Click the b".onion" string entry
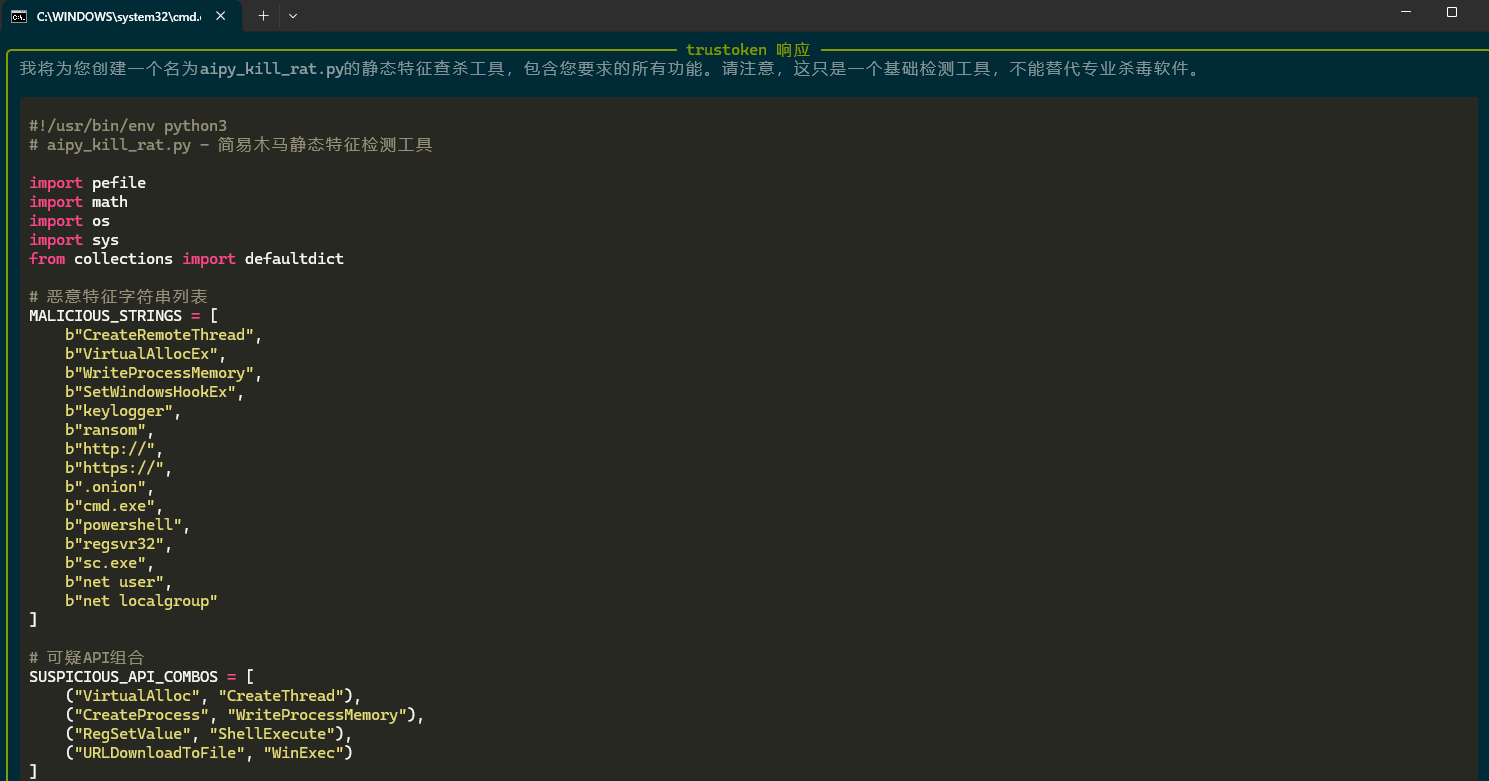Viewport: 1489px width, 781px height. [x=105, y=487]
